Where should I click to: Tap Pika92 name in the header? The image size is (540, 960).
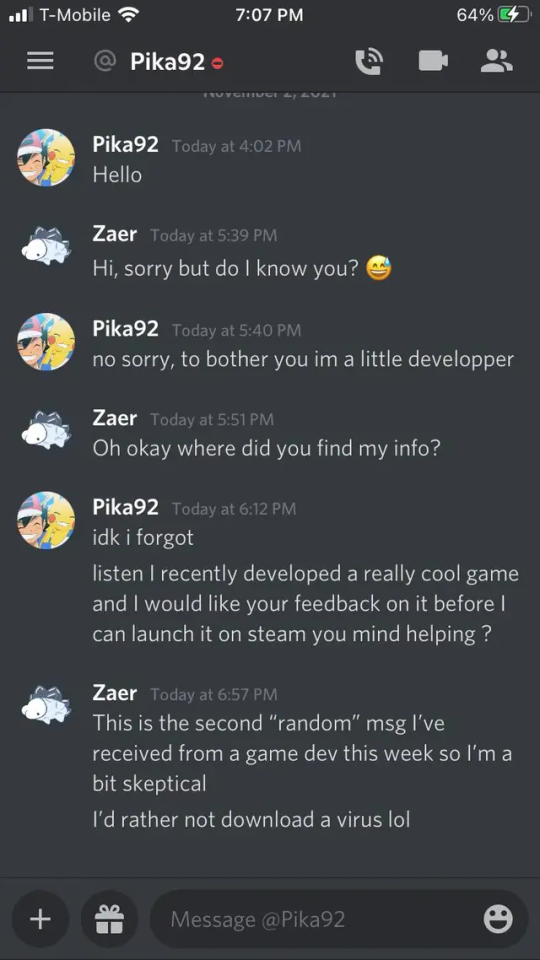[x=167, y=62]
